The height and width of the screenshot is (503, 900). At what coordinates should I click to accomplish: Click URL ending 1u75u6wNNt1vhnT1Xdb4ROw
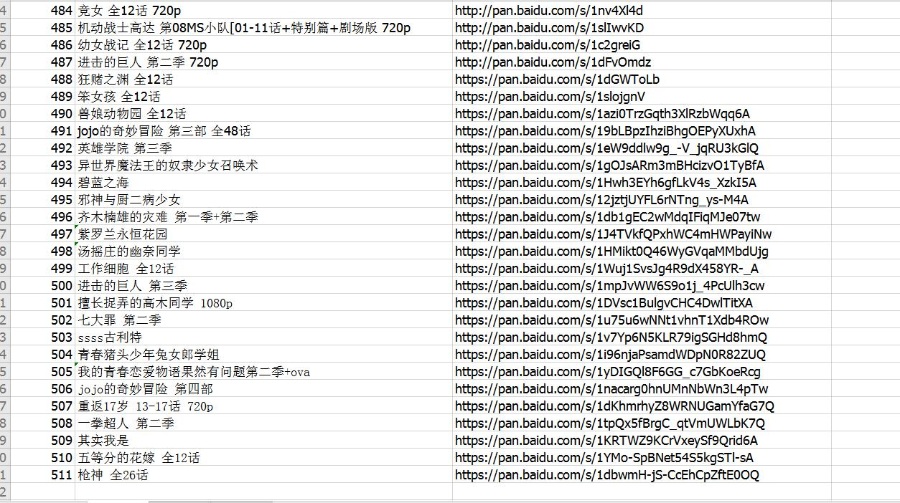pos(612,320)
